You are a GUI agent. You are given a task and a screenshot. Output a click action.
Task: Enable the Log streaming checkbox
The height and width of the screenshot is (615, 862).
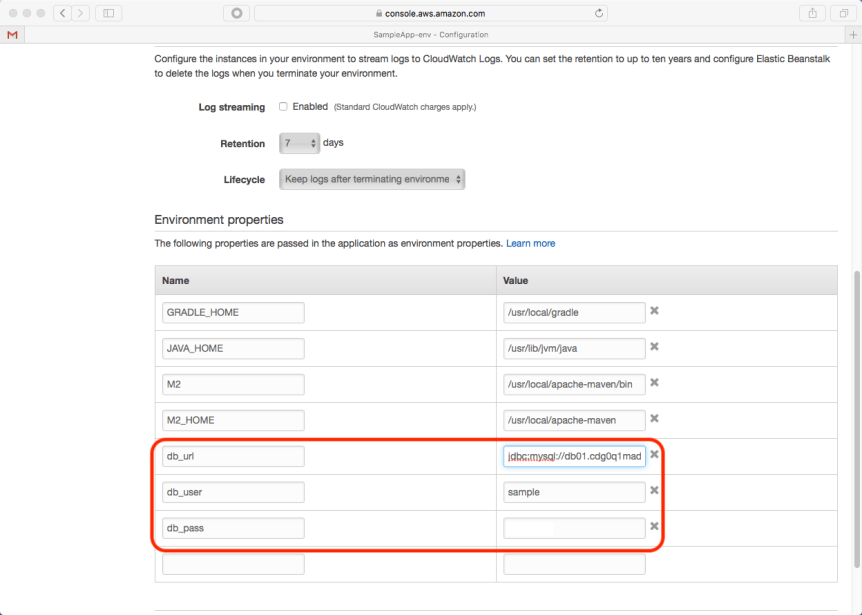tap(283, 107)
